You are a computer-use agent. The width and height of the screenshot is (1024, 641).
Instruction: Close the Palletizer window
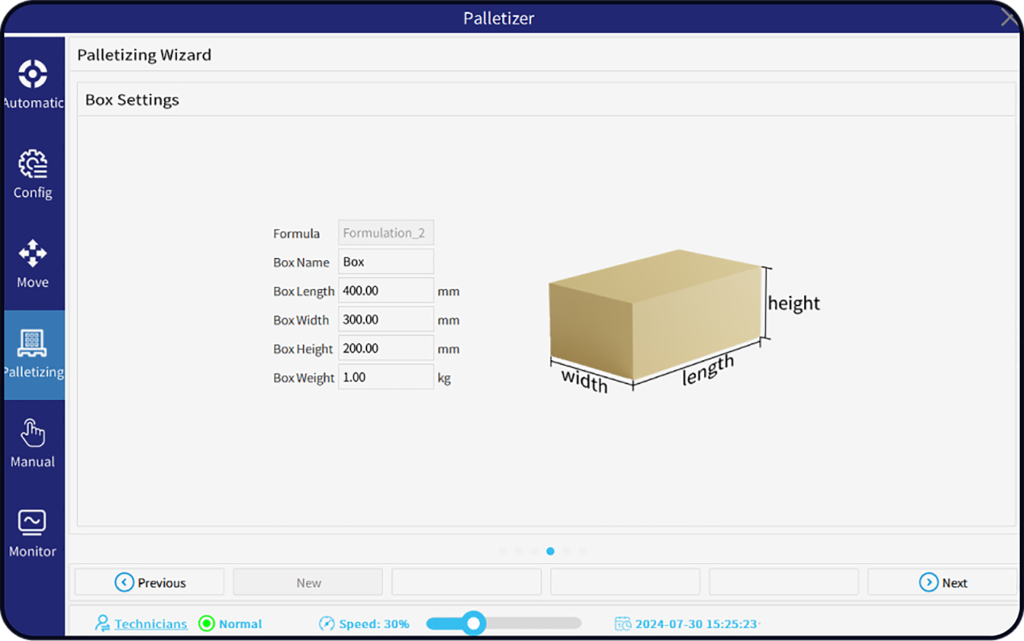click(1009, 17)
